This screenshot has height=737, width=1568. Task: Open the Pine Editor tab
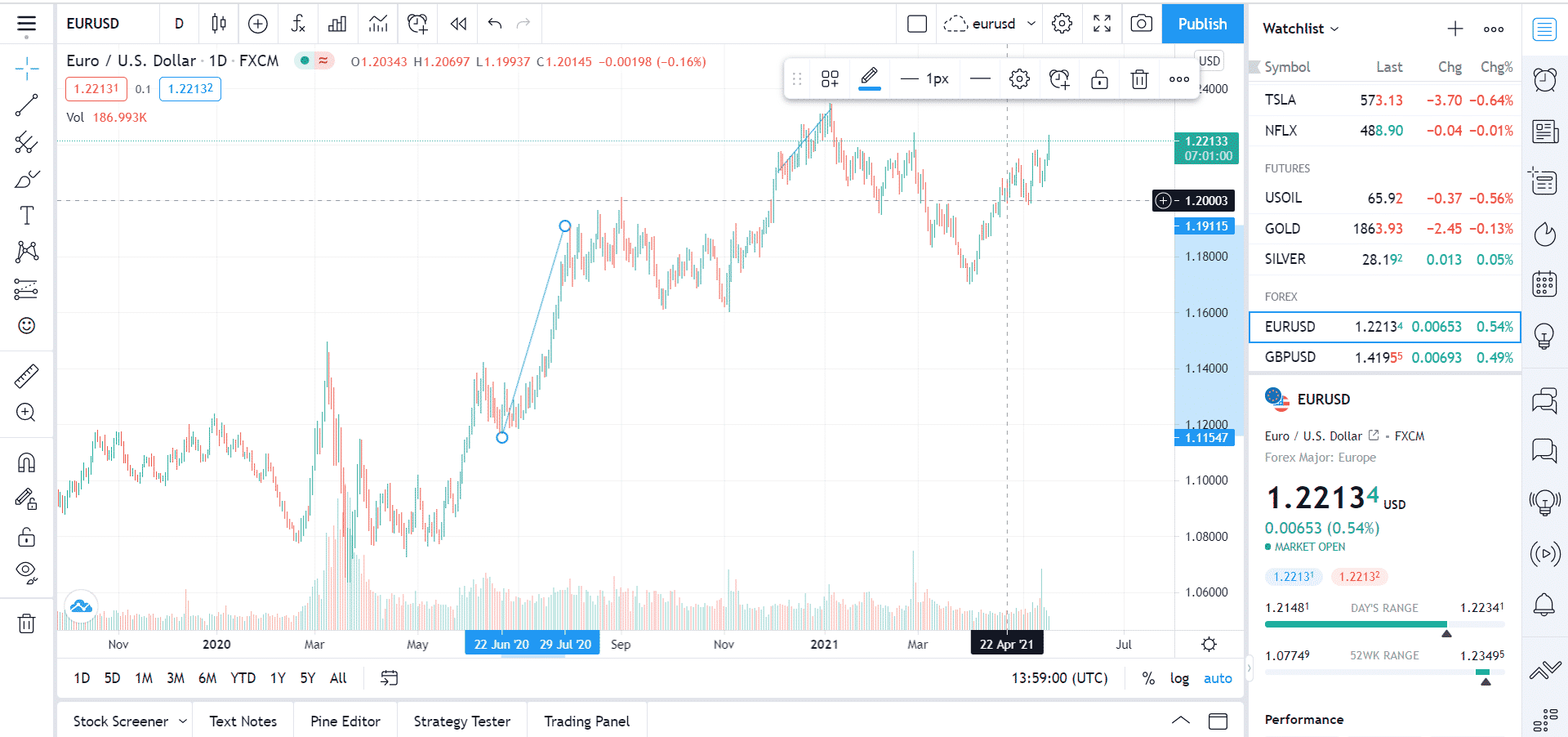tap(345, 721)
